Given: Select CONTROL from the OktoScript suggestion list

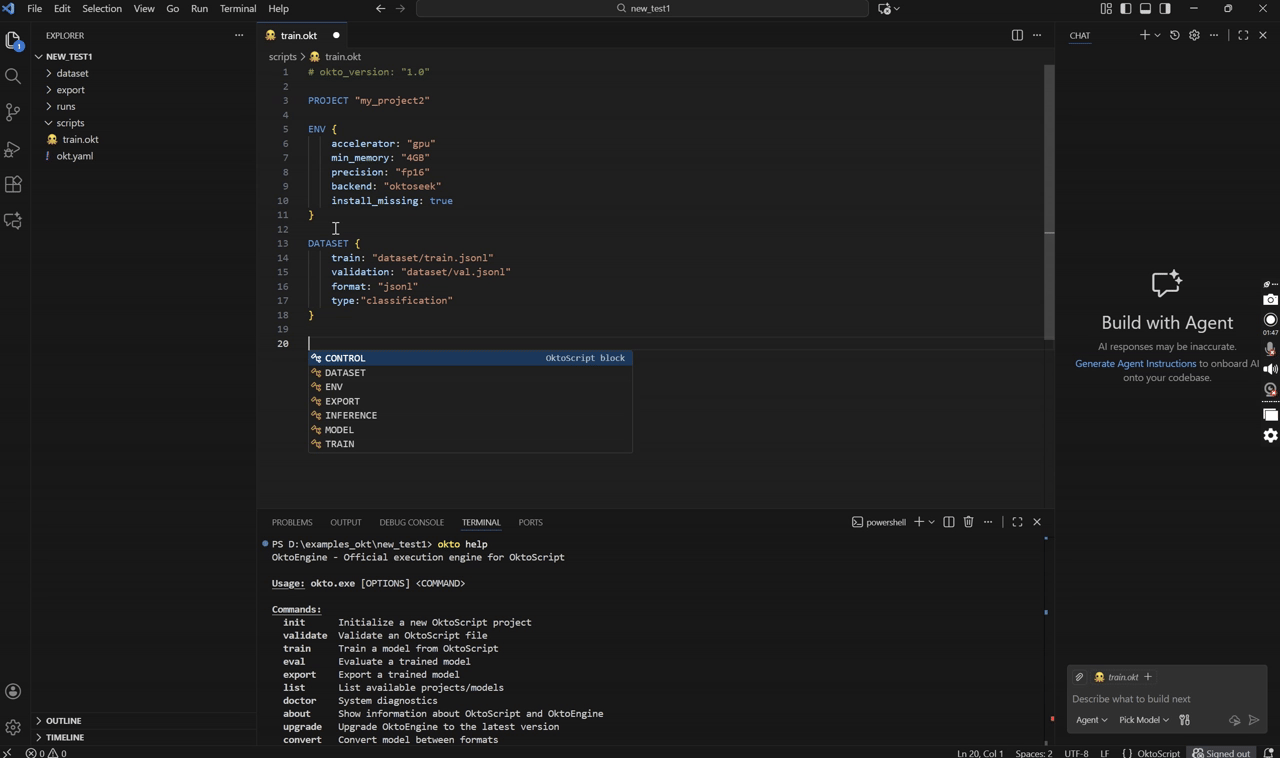Looking at the screenshot, I should (x=345, y=357).
